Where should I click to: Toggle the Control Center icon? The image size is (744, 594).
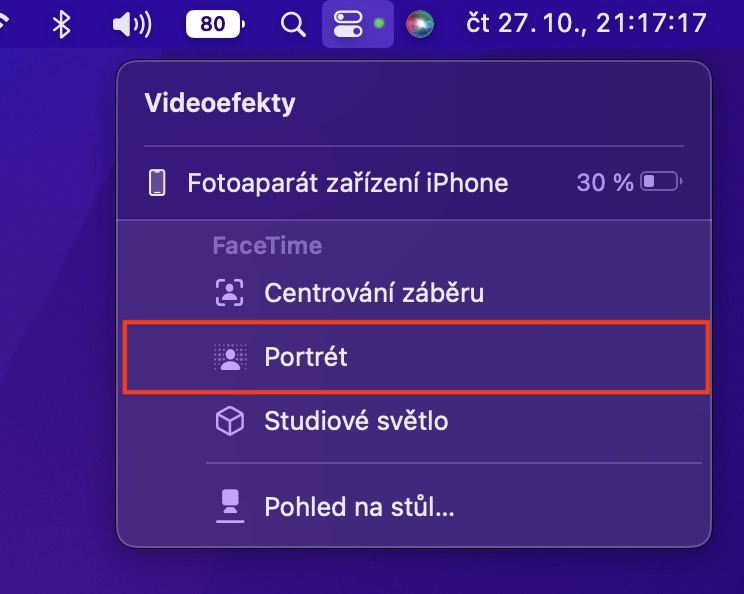[x=348, y=23]
